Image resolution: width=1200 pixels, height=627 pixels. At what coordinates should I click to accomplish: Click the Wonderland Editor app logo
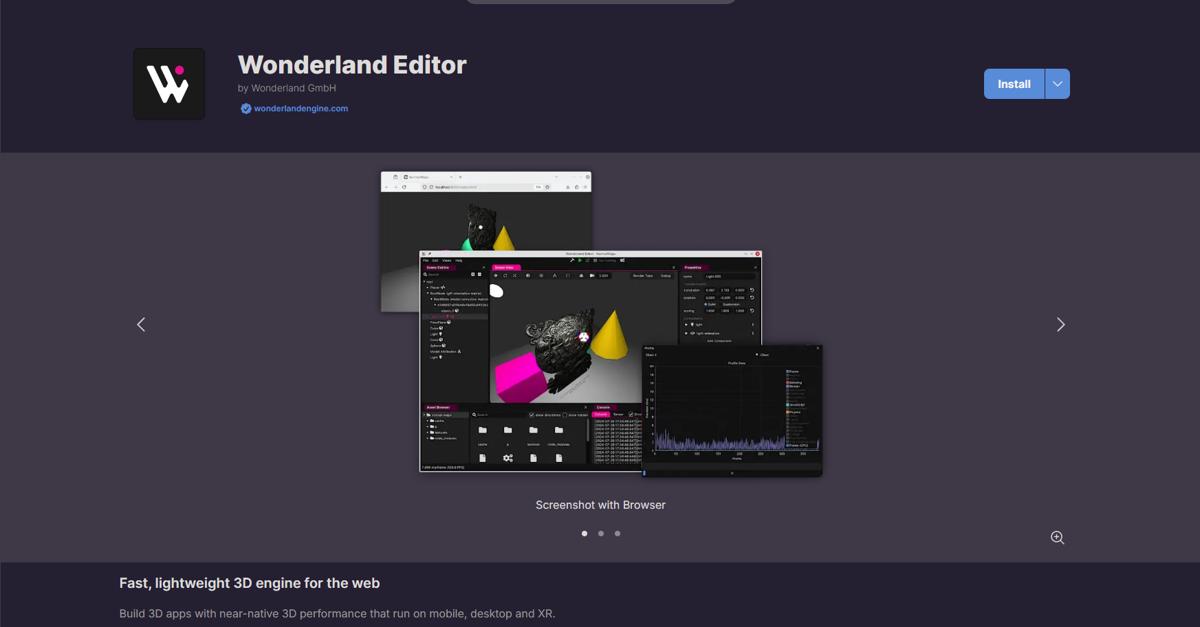168,83
